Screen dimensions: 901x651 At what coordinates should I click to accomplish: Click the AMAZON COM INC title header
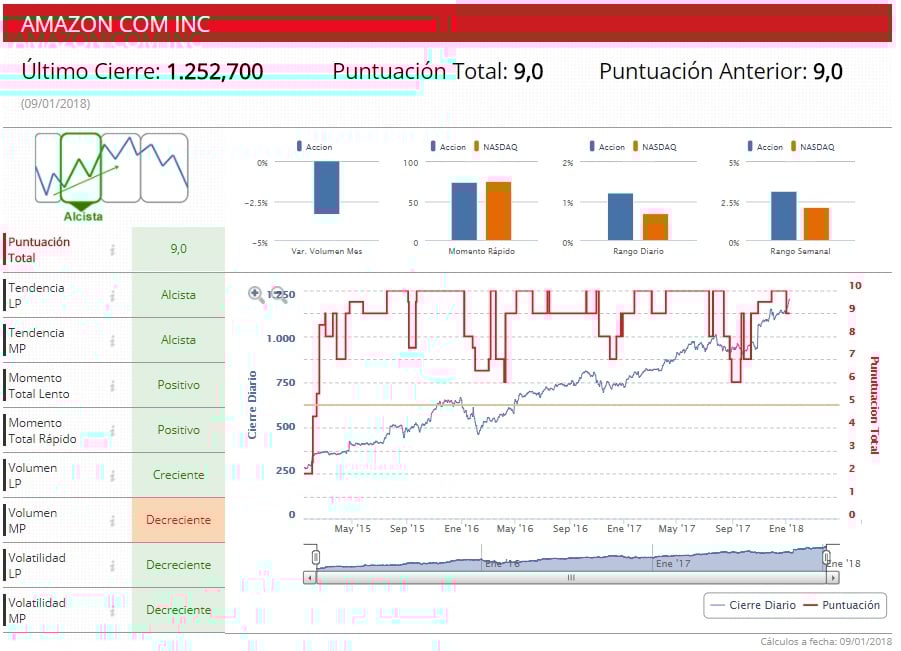coord(115,24)
